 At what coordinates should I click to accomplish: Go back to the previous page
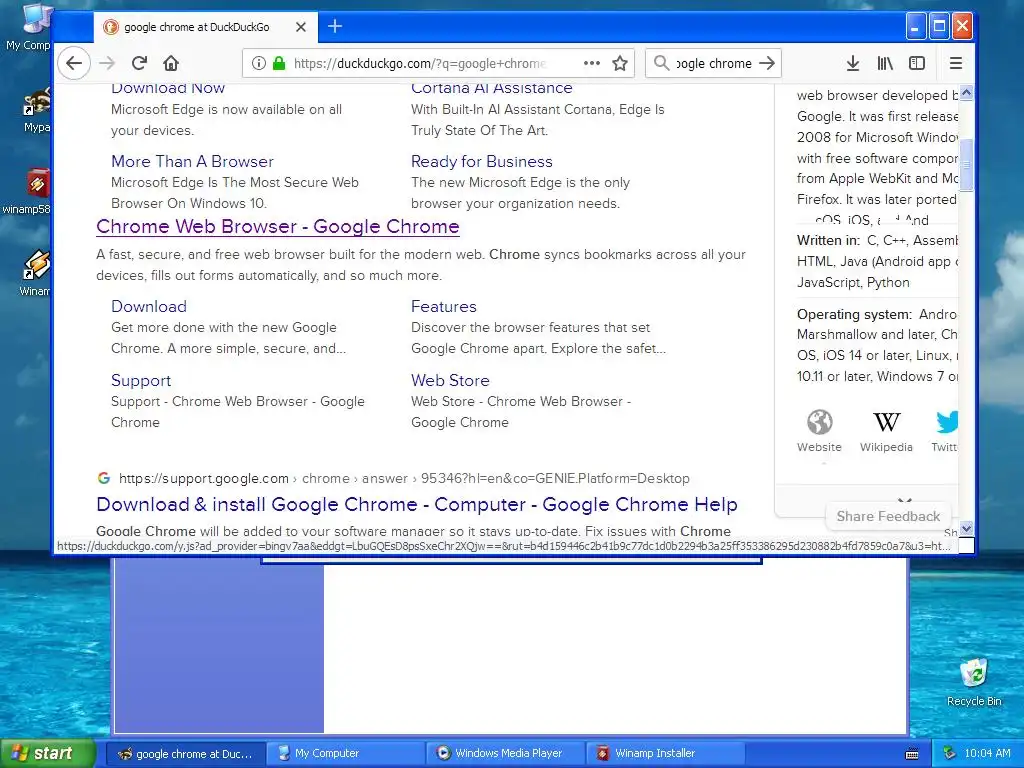click(74, 63)
